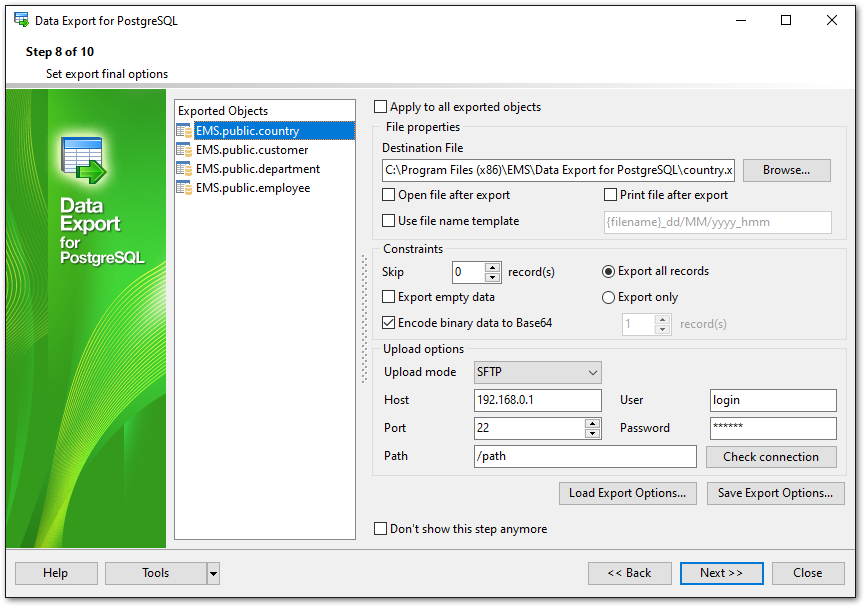Go to the next step with Next
This screenshot has height=607, width=865.
click(x=722, y=573)
